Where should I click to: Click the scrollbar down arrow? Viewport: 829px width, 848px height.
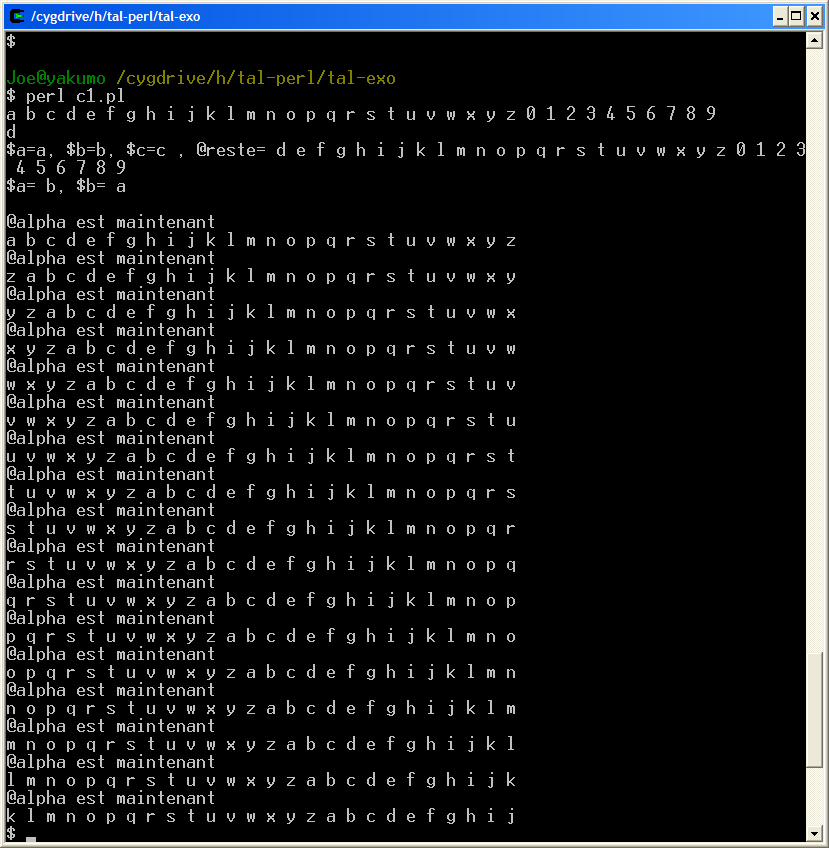pos(814,833)
